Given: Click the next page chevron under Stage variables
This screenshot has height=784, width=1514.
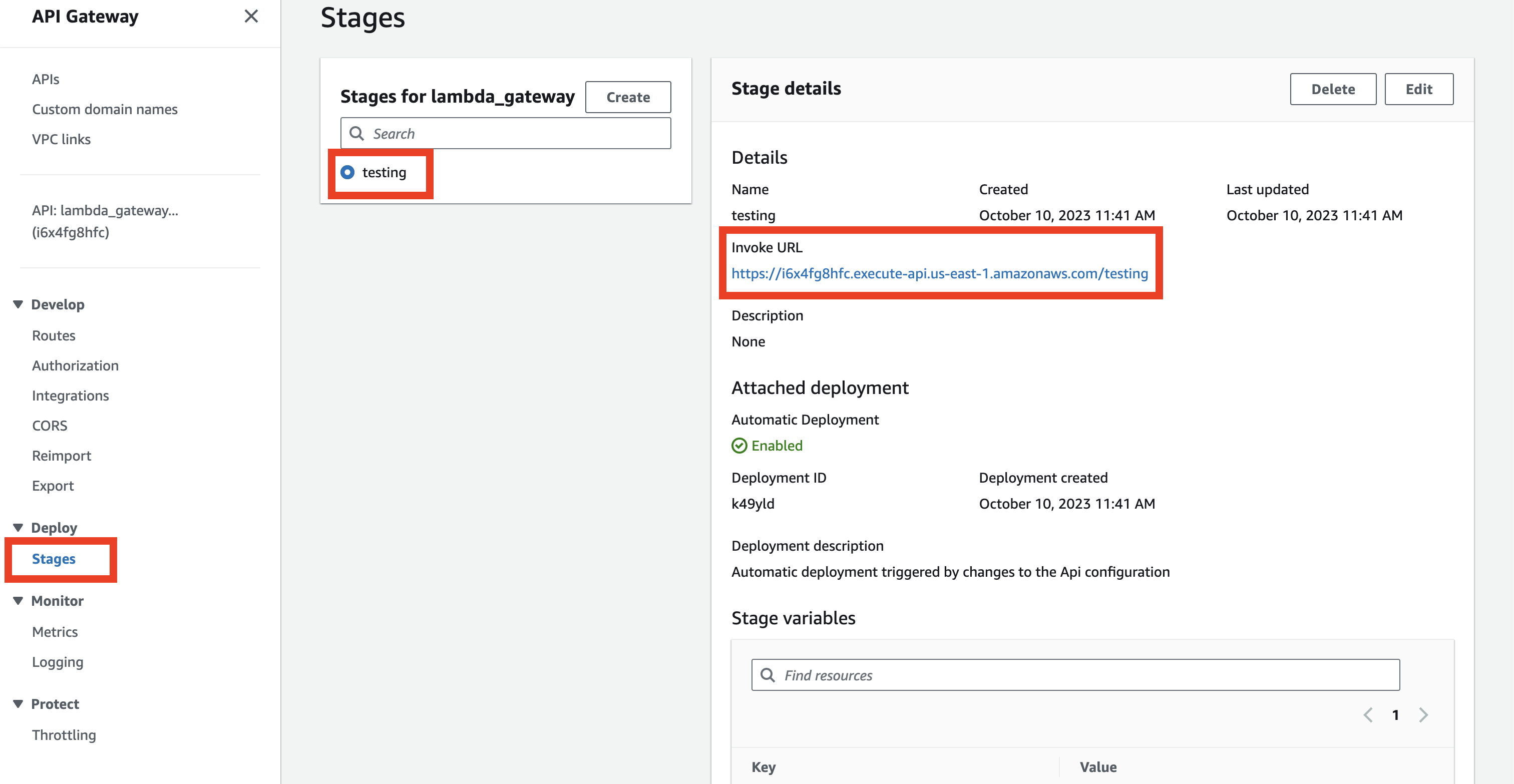Looking at the screenshot, I should [1423, 714].
